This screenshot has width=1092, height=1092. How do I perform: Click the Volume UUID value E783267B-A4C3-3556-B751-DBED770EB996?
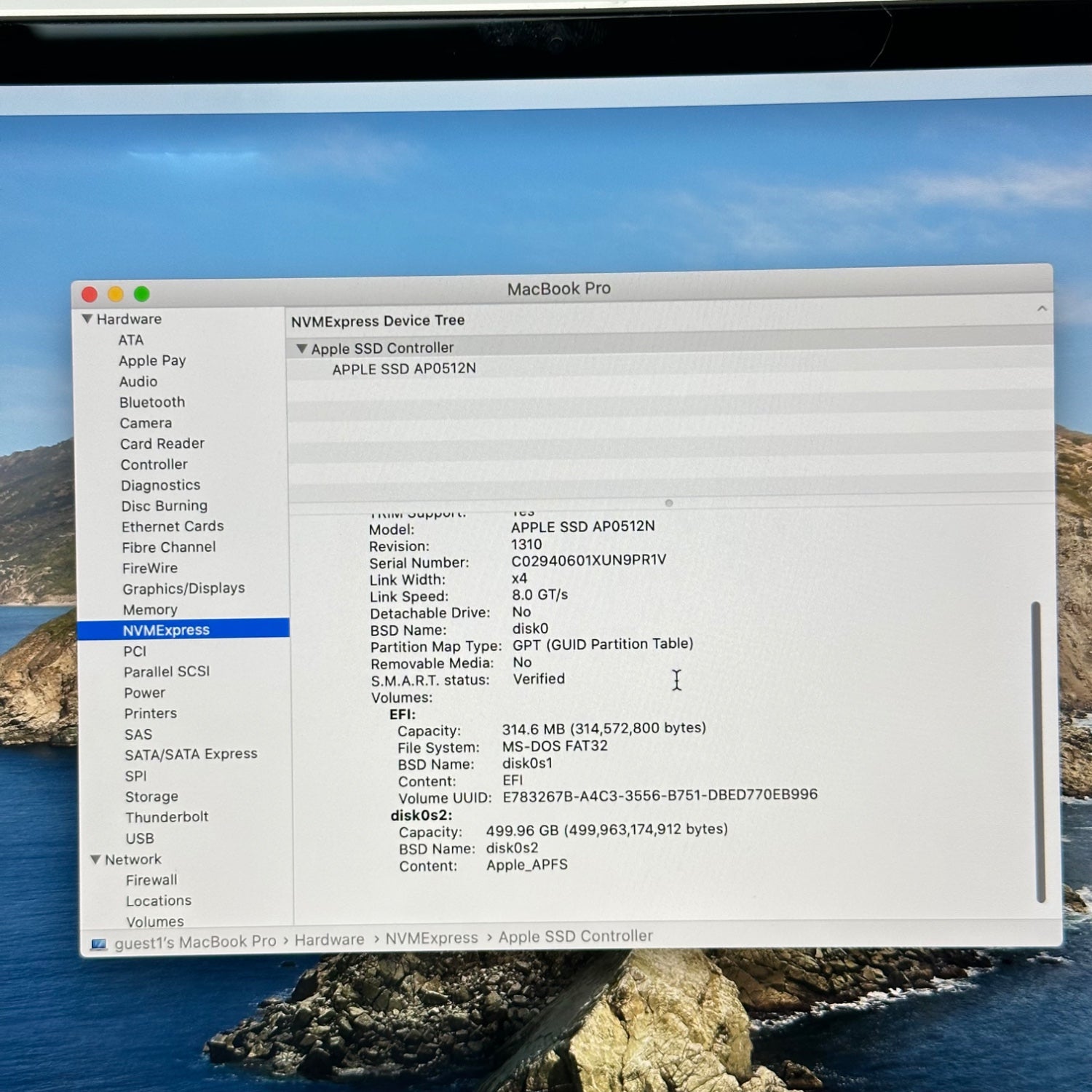[660, 795]
